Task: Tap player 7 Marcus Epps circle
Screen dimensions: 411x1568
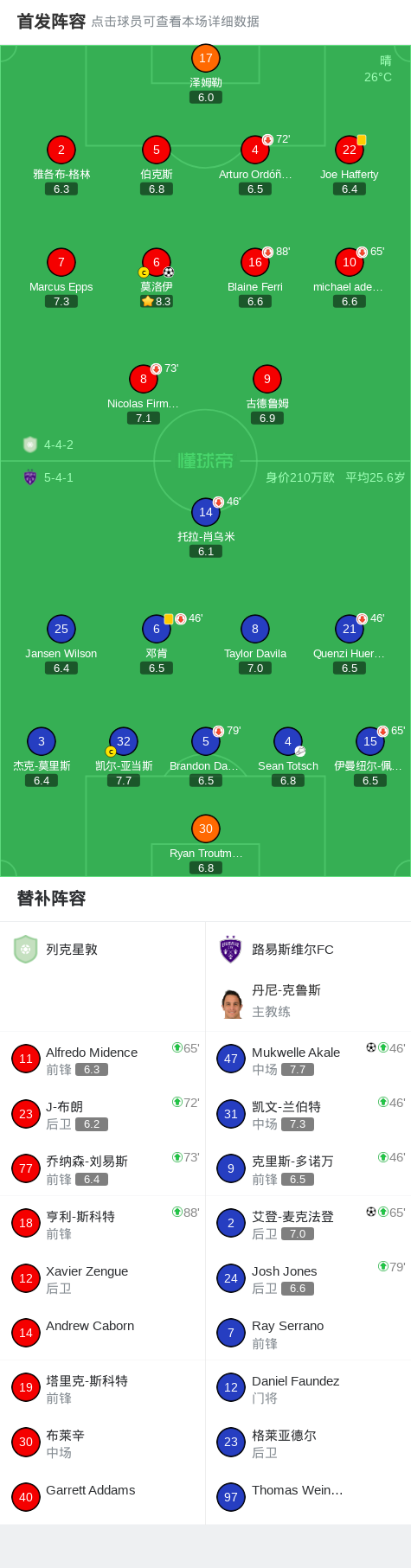Action: point(61,262)
